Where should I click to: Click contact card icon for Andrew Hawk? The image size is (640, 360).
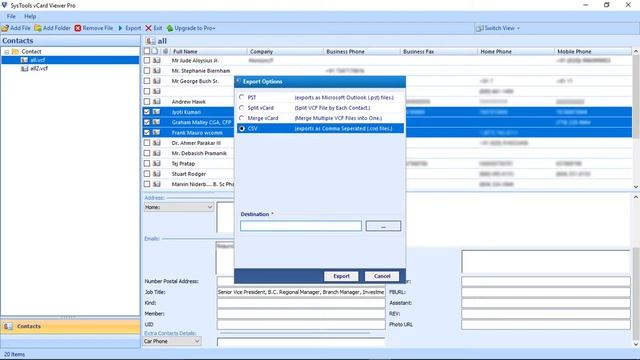pyautogui.click(x=157, y=102)
